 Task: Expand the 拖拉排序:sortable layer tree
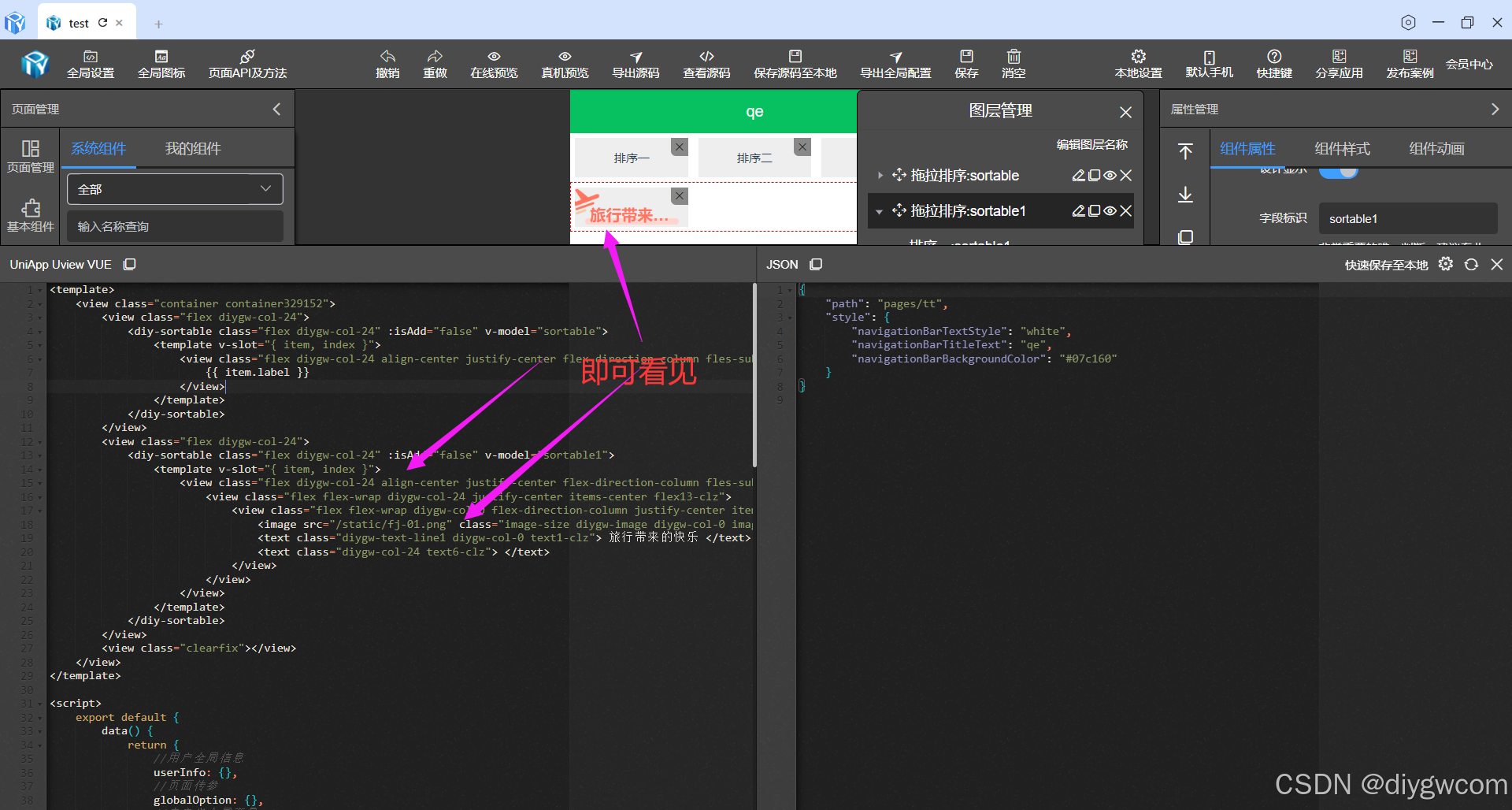pyautogui.click(x=880, y=175)
